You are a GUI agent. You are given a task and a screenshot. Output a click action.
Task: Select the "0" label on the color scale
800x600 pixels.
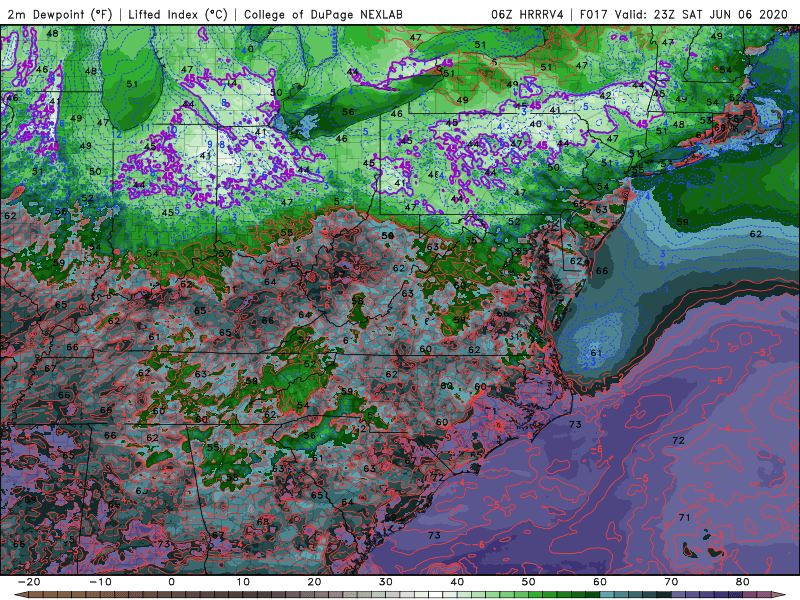[171, 582]
